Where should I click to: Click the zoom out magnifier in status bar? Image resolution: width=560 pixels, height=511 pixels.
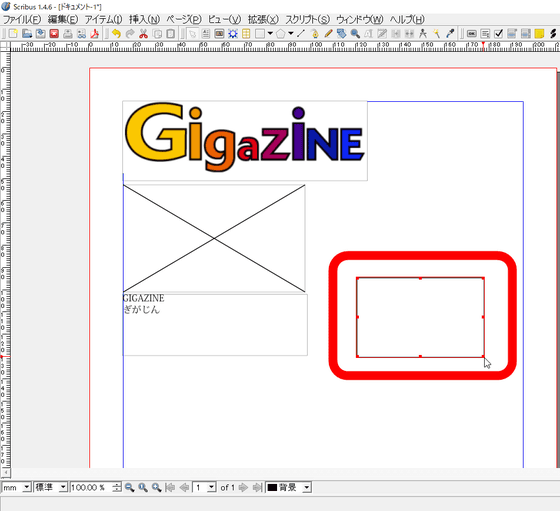point(129,487)
